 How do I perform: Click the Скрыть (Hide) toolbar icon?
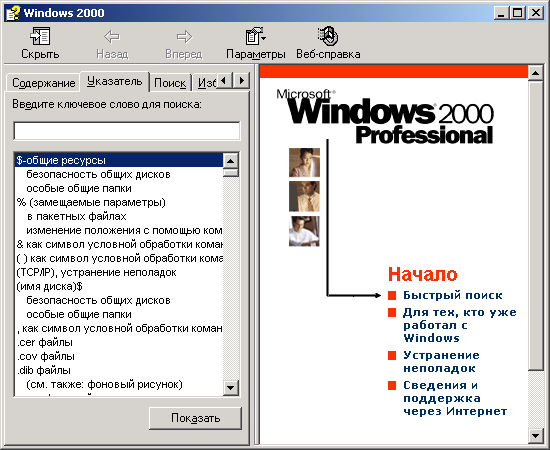(40, 36)
